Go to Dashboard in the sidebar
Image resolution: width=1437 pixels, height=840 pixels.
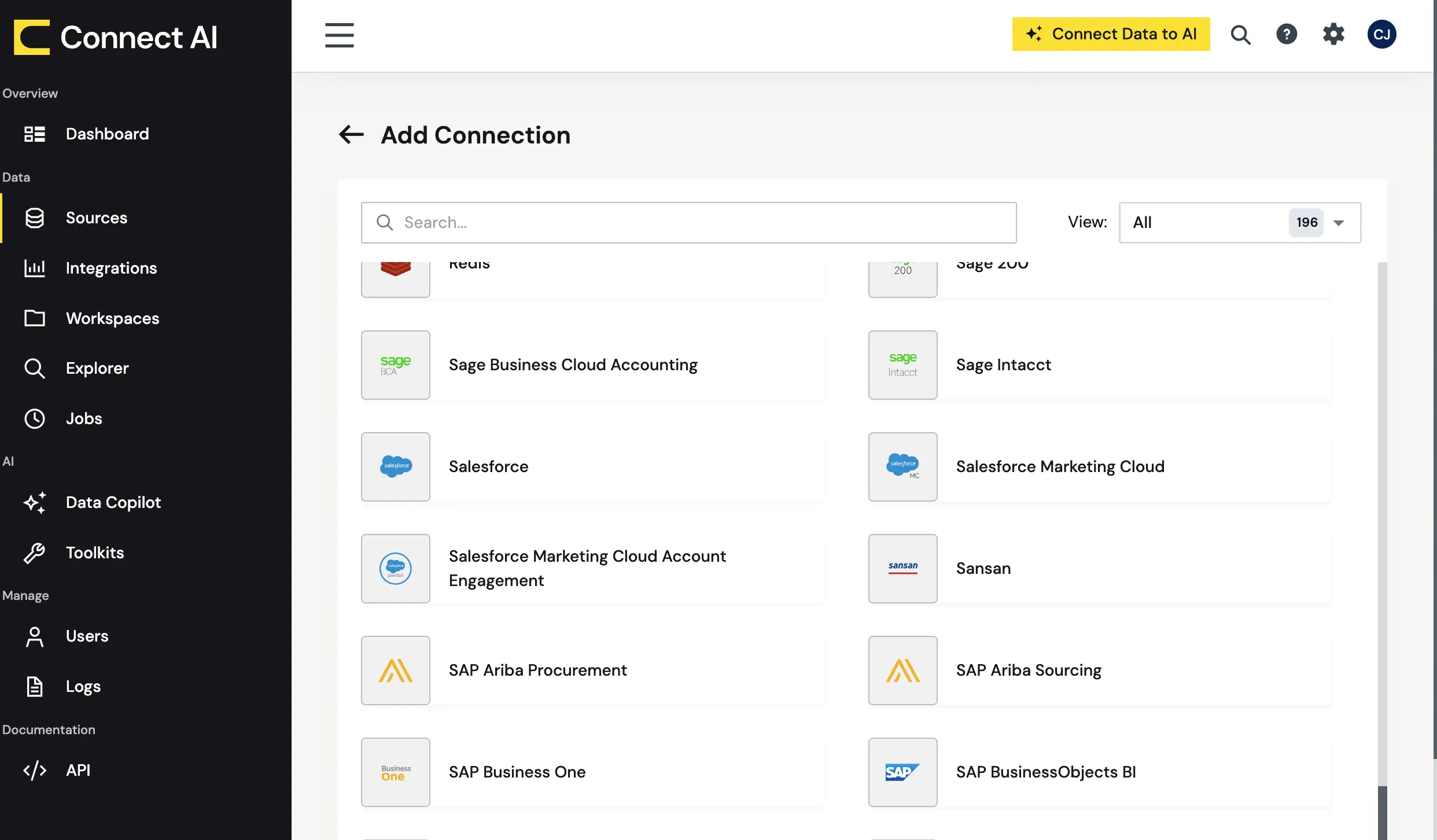tap(107, 134)
